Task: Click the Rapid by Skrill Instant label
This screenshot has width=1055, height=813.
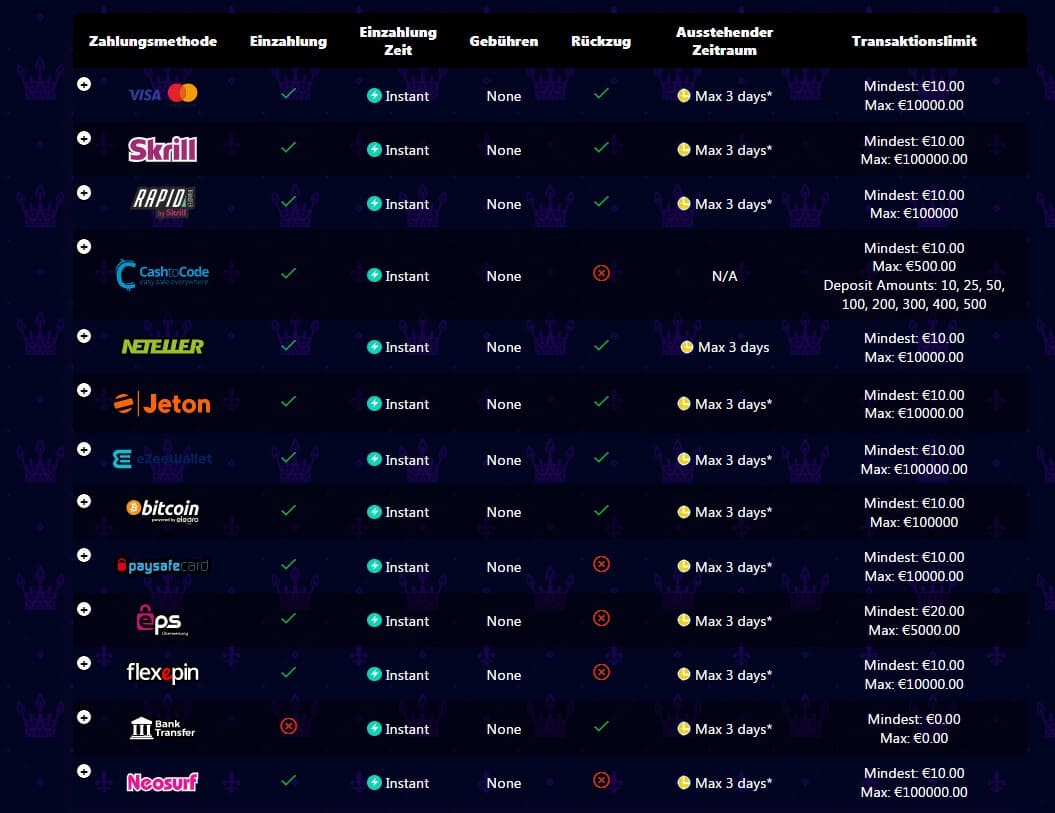Action: pyautogui.click(x=406, y=204)
